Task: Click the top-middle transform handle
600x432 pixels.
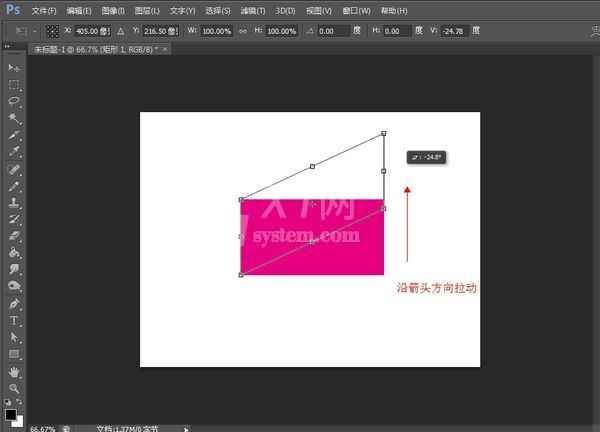Action: tap(312, 166)
